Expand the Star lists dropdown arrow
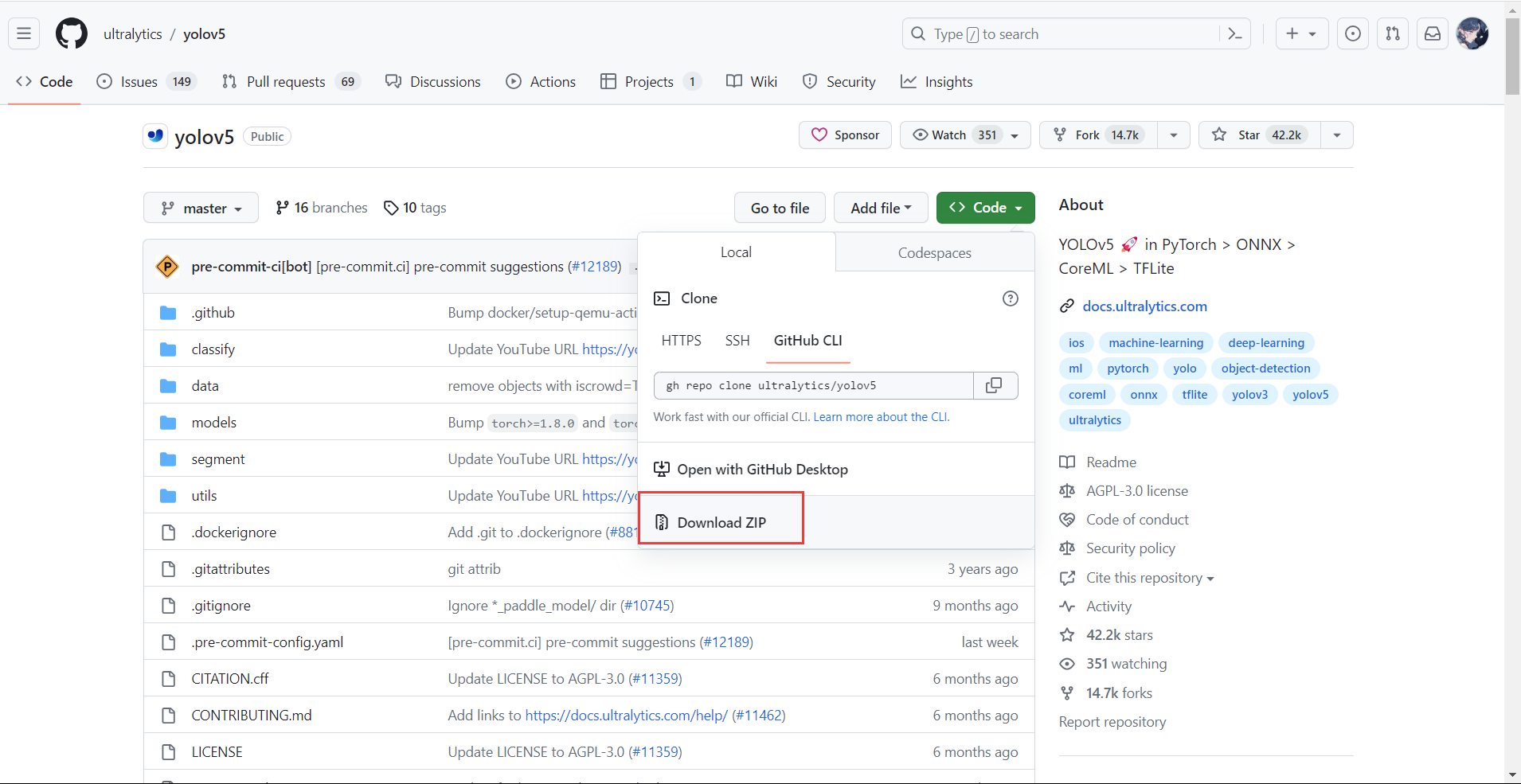 (x=1336, y=135)
